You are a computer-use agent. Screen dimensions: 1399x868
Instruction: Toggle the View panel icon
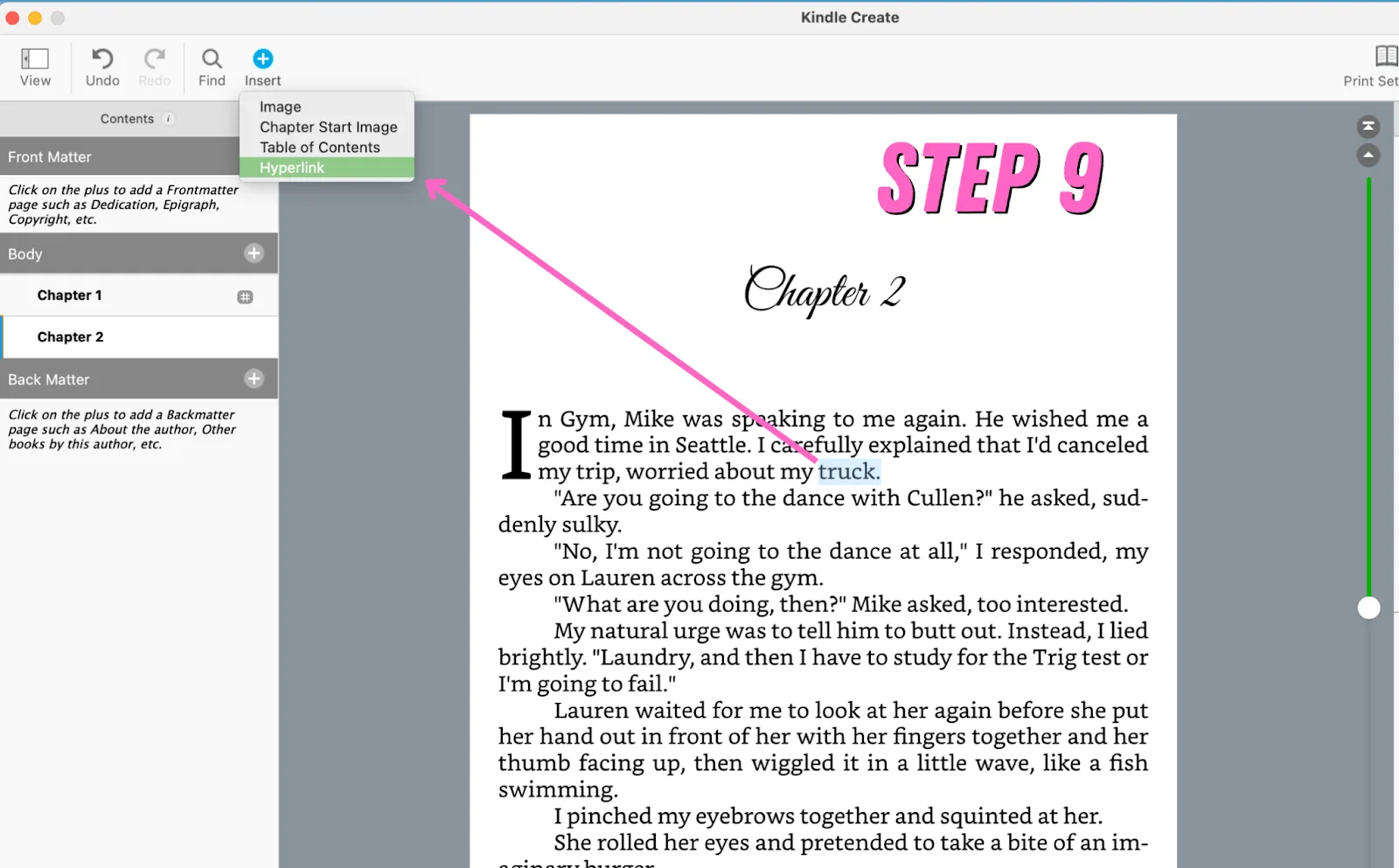coord(35,59)
